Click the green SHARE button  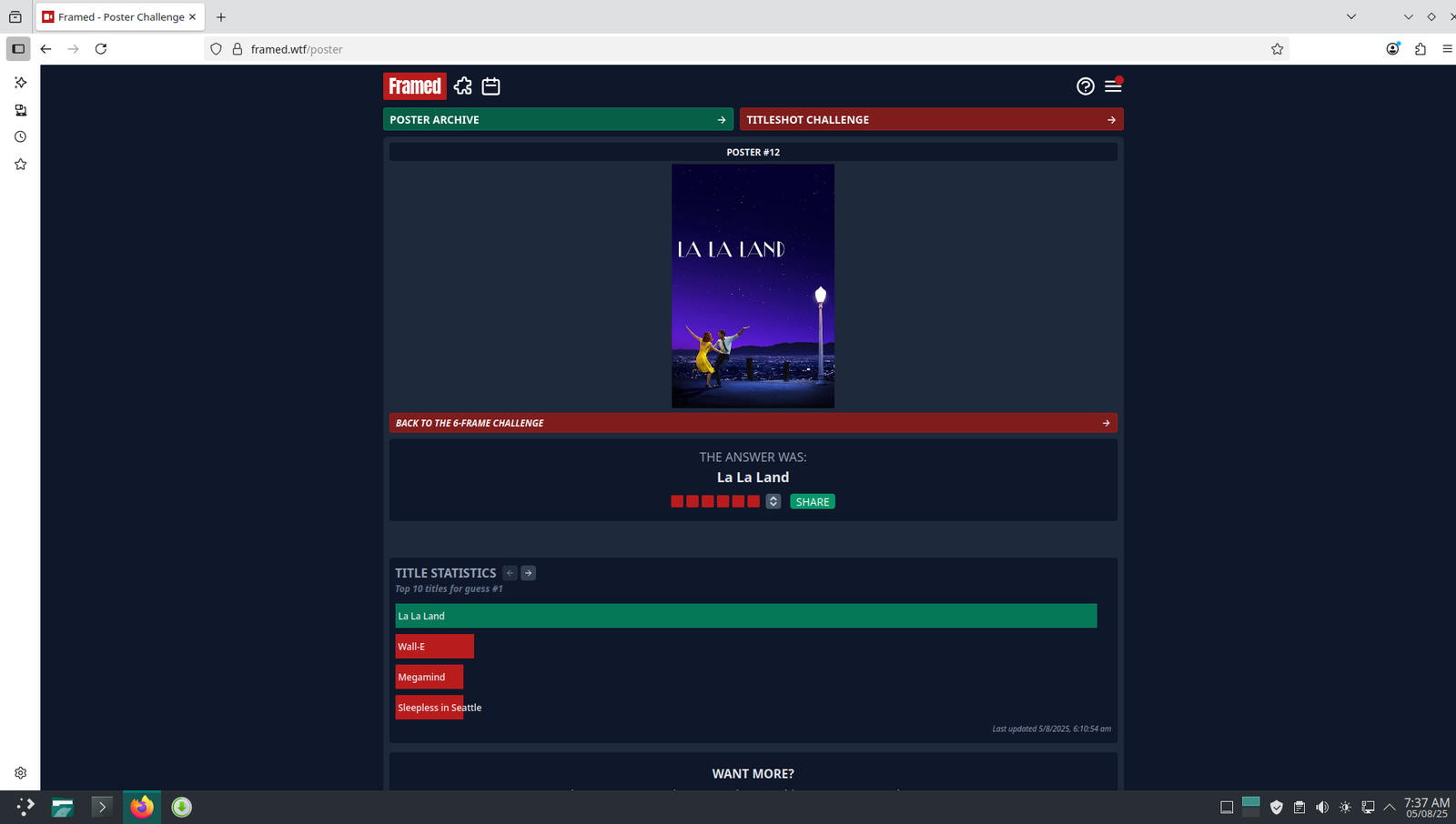click(x=813, y=502)
